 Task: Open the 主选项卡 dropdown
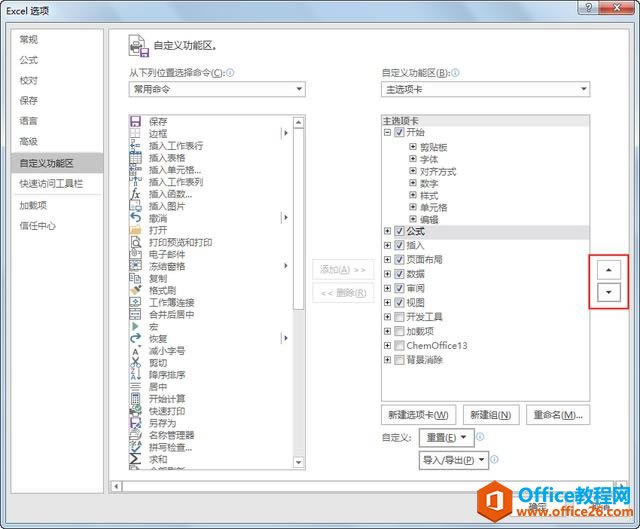[485, 89]
